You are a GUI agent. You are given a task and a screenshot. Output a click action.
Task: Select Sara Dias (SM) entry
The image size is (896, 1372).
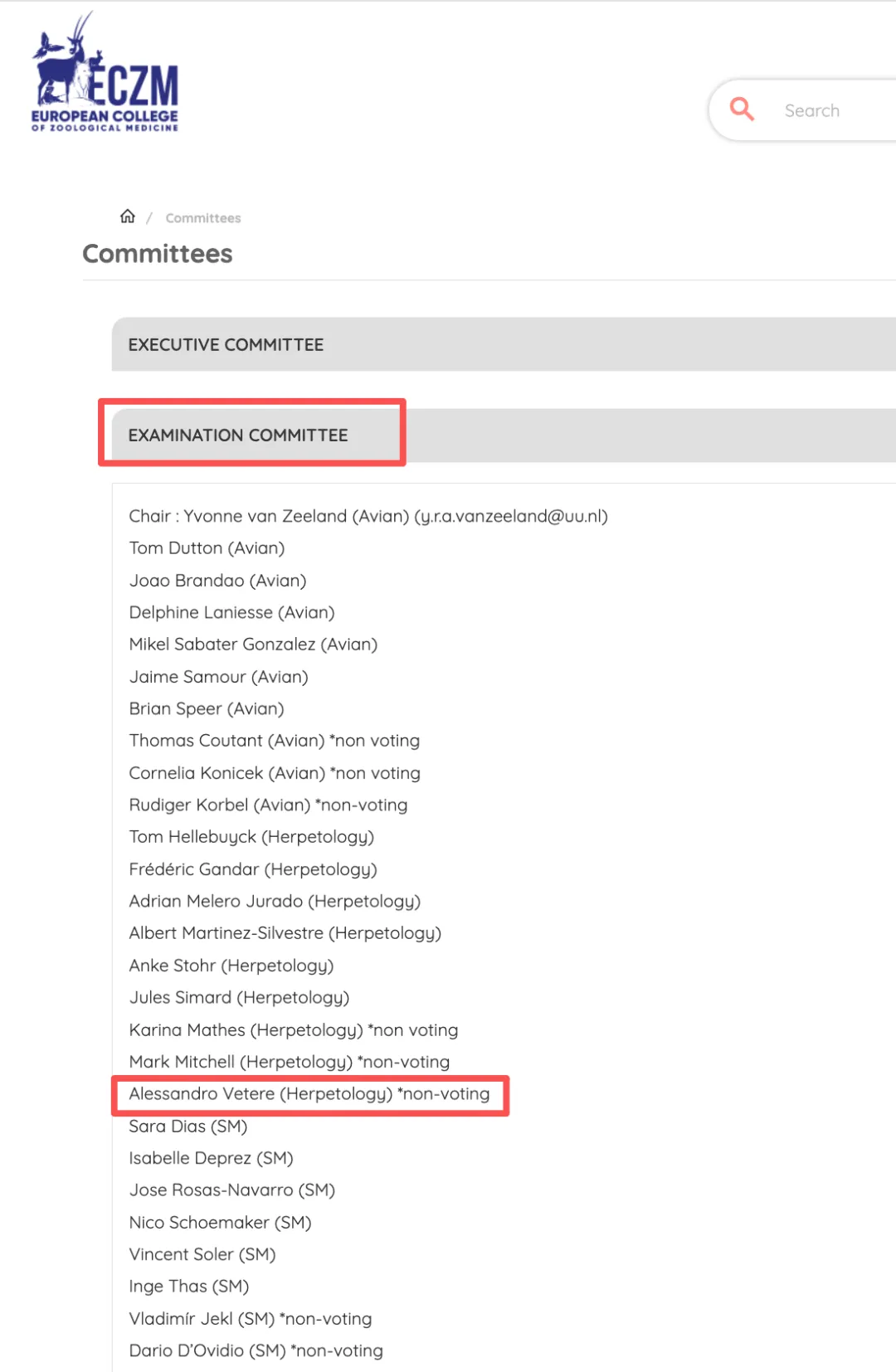187,1126
